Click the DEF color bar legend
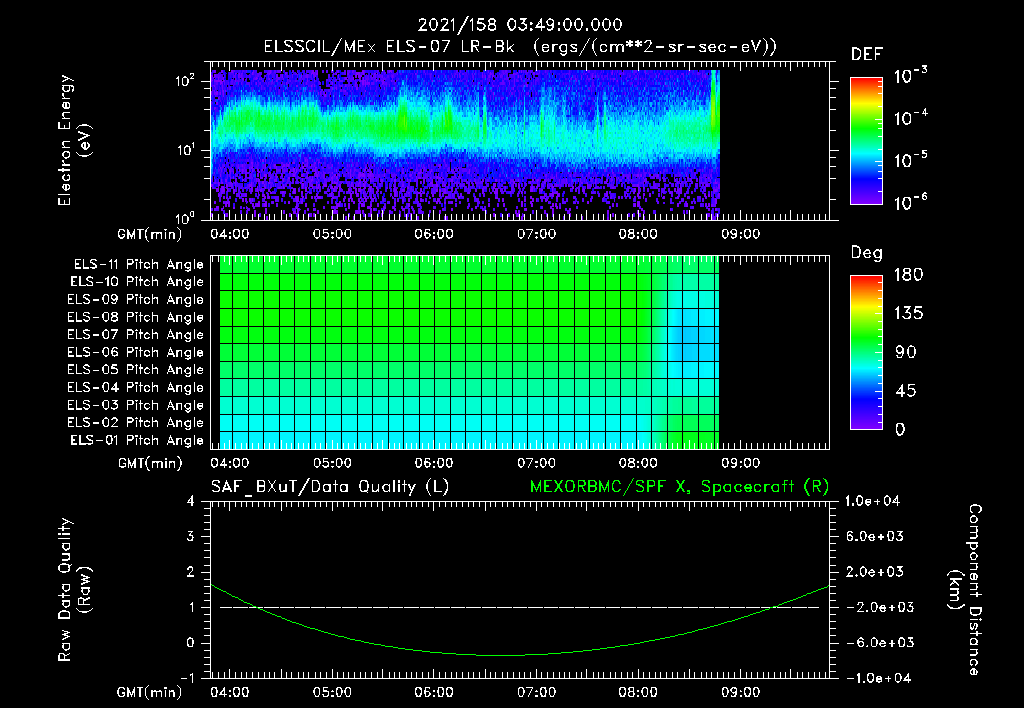The height and width of the screenshot is (708, 1024). 867,141
